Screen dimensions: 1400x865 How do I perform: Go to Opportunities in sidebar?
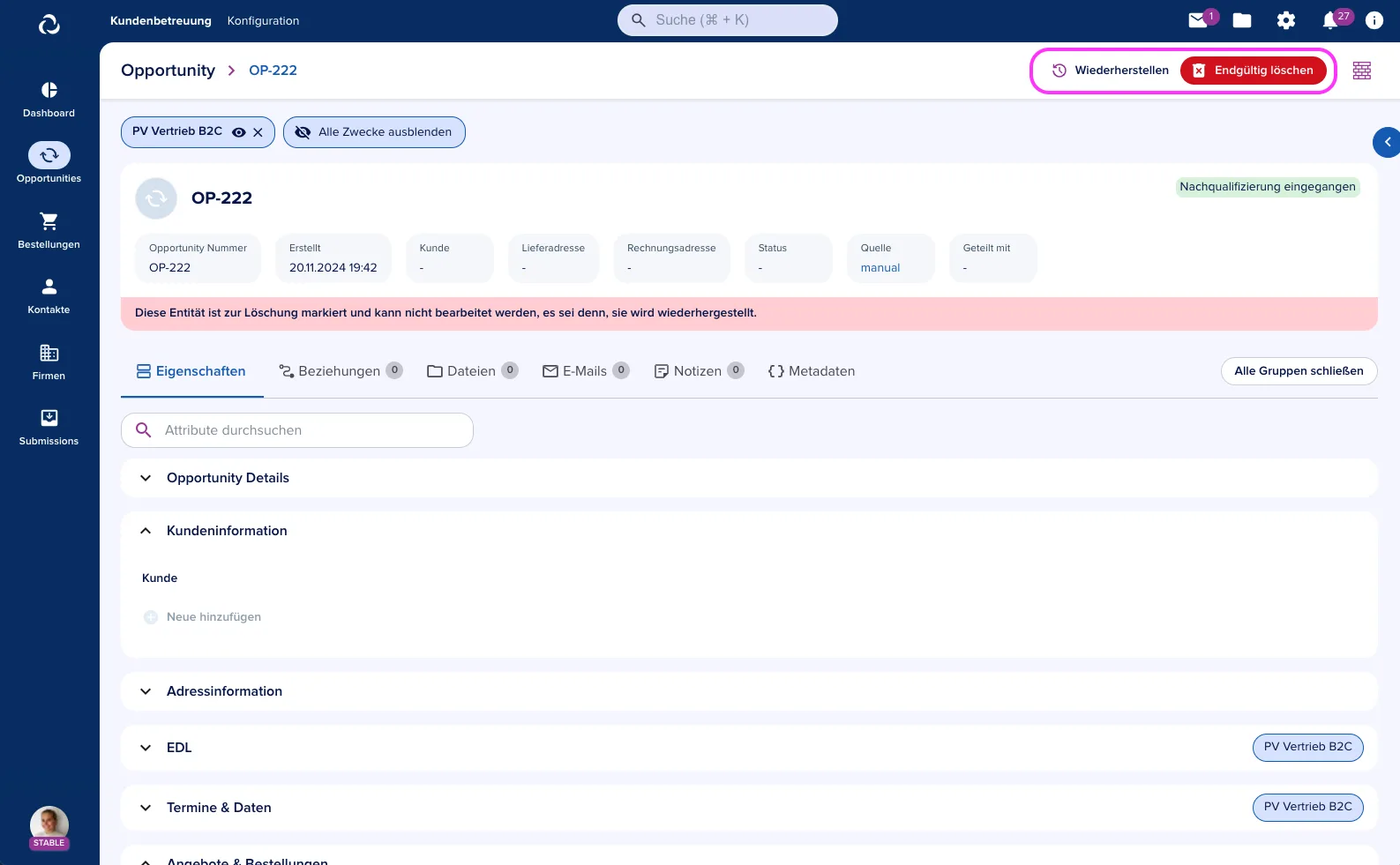coord(49,163)
